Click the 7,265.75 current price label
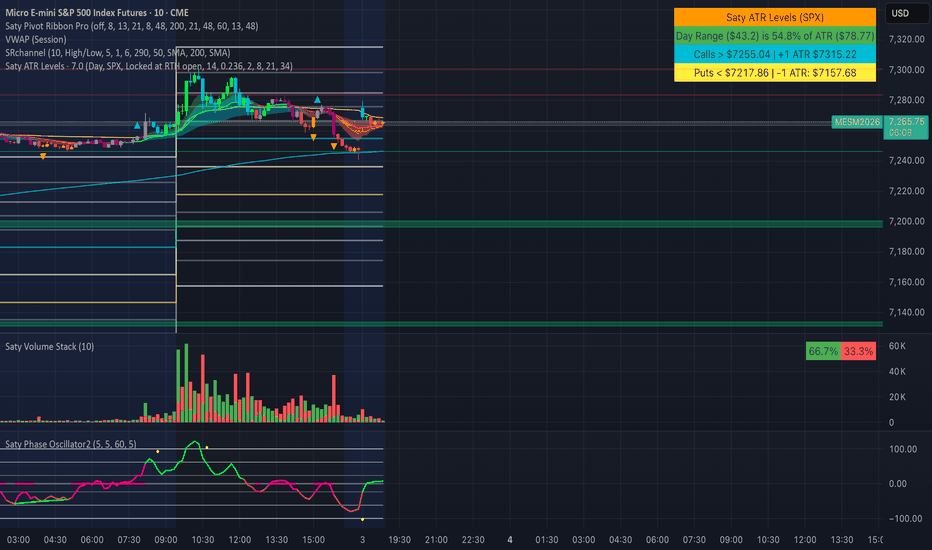The width and height of the screenshot is (932, 550). pyautogui.click(x=906, y=122)
